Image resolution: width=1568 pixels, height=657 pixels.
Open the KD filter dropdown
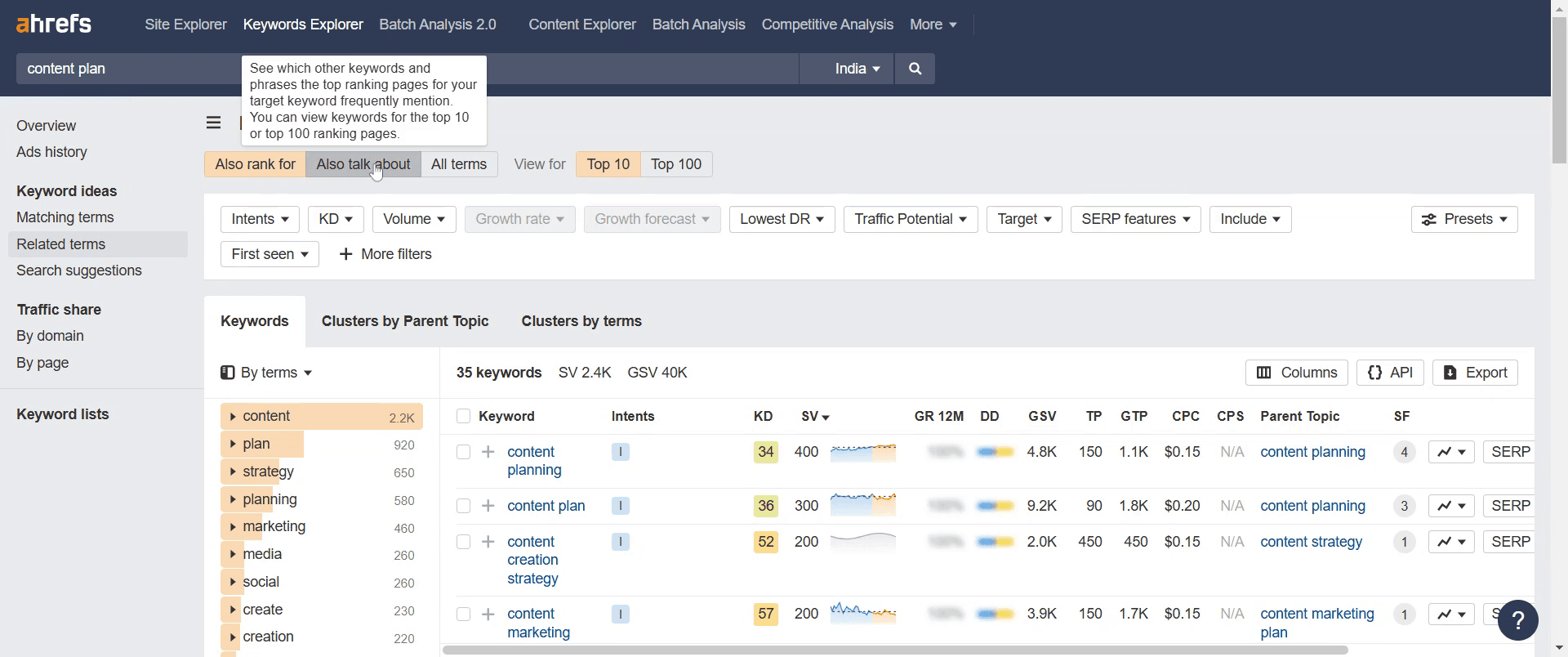point(336,219)
